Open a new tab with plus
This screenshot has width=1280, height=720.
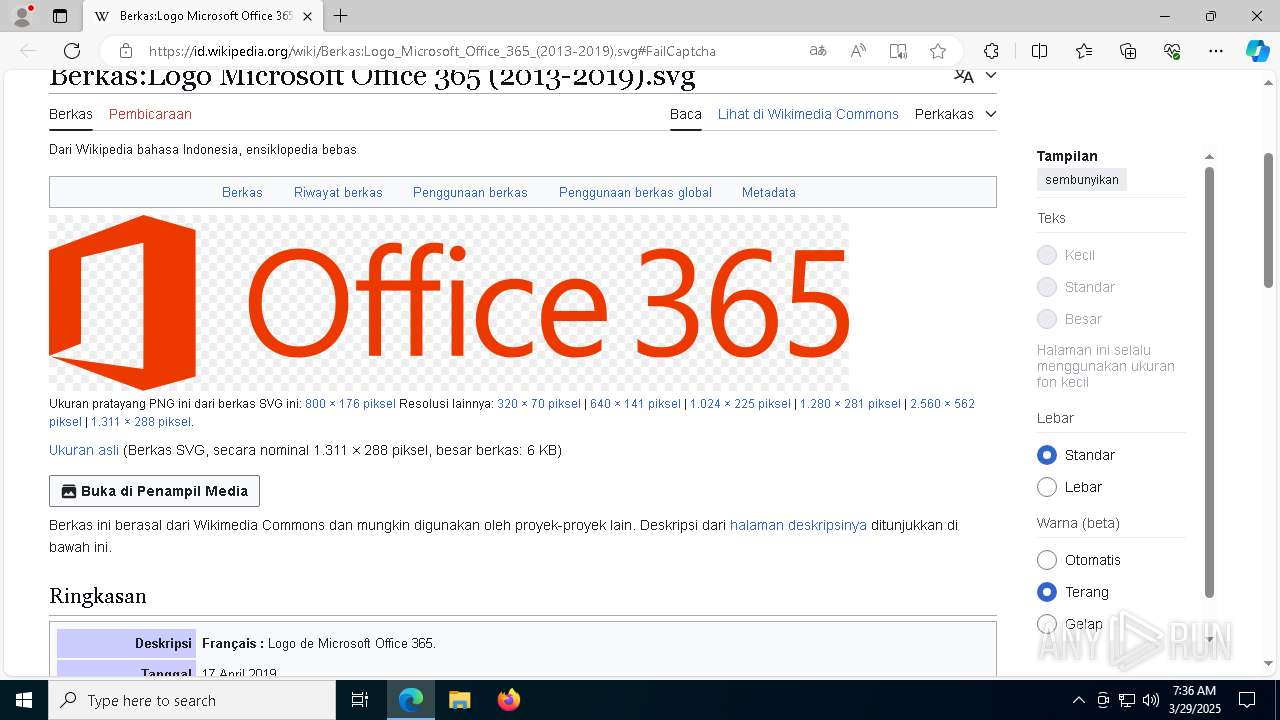point(341,16)
